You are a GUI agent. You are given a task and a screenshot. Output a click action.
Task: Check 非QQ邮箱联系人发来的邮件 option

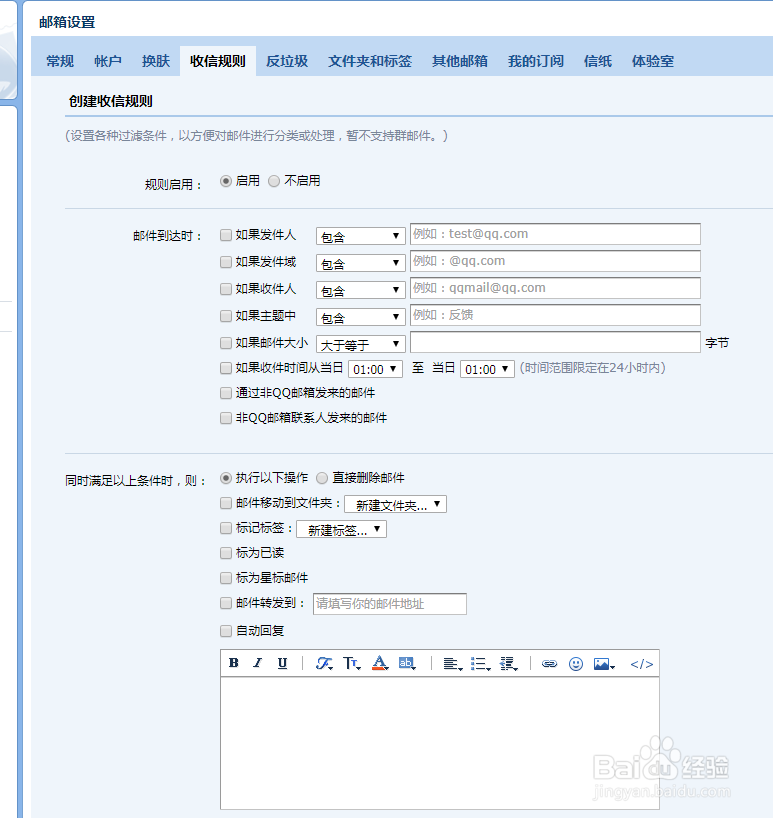click(x=226, y=418)
